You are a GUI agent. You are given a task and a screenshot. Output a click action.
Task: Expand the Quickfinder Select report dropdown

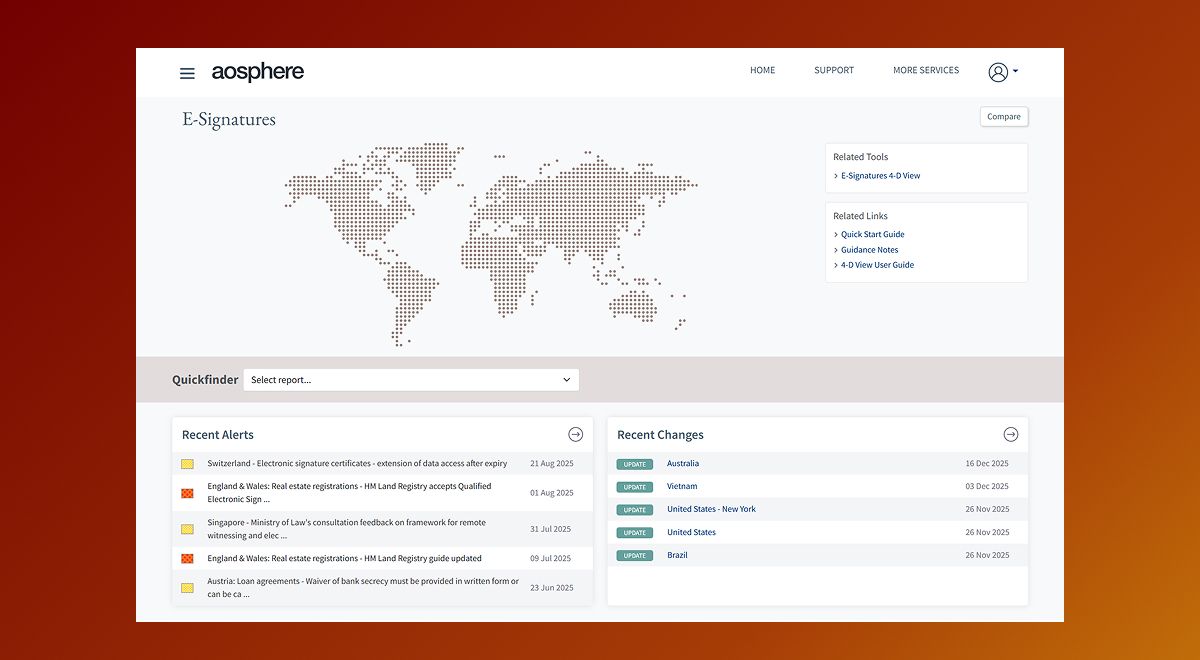(x=411, y=380)
